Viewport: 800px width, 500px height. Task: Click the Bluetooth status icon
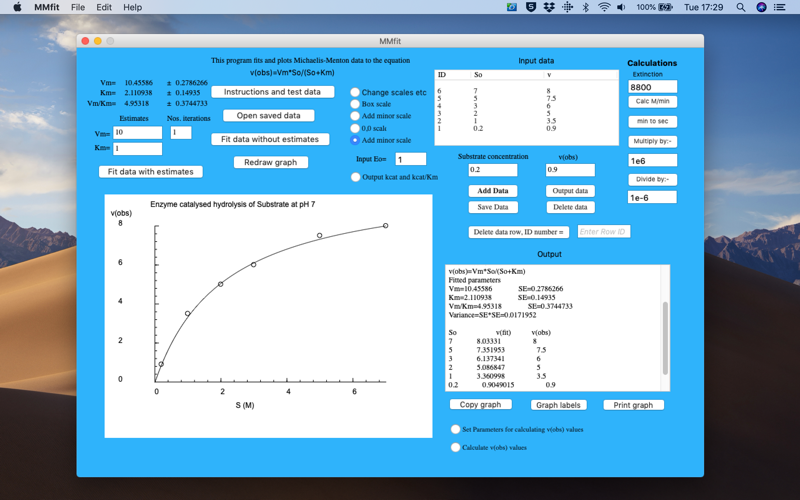pyautogui.click(x=586, y=7)
